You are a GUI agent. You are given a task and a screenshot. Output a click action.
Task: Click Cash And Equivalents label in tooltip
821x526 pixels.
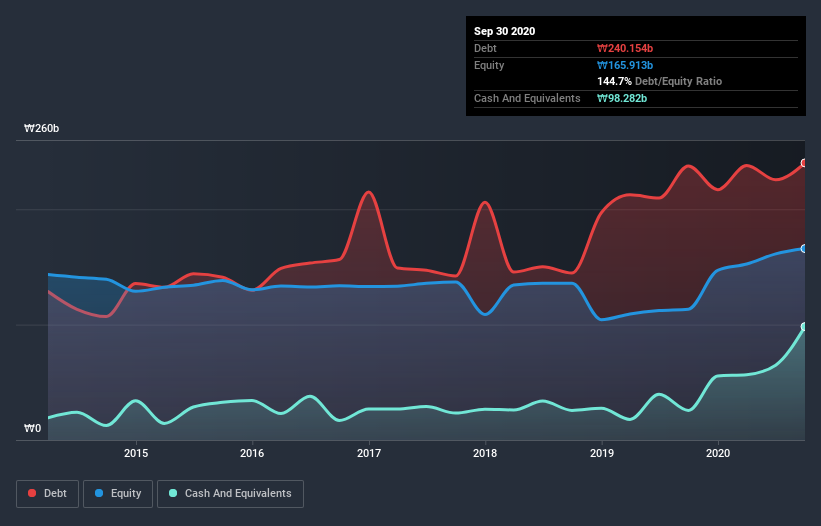(x=527, y=98)
